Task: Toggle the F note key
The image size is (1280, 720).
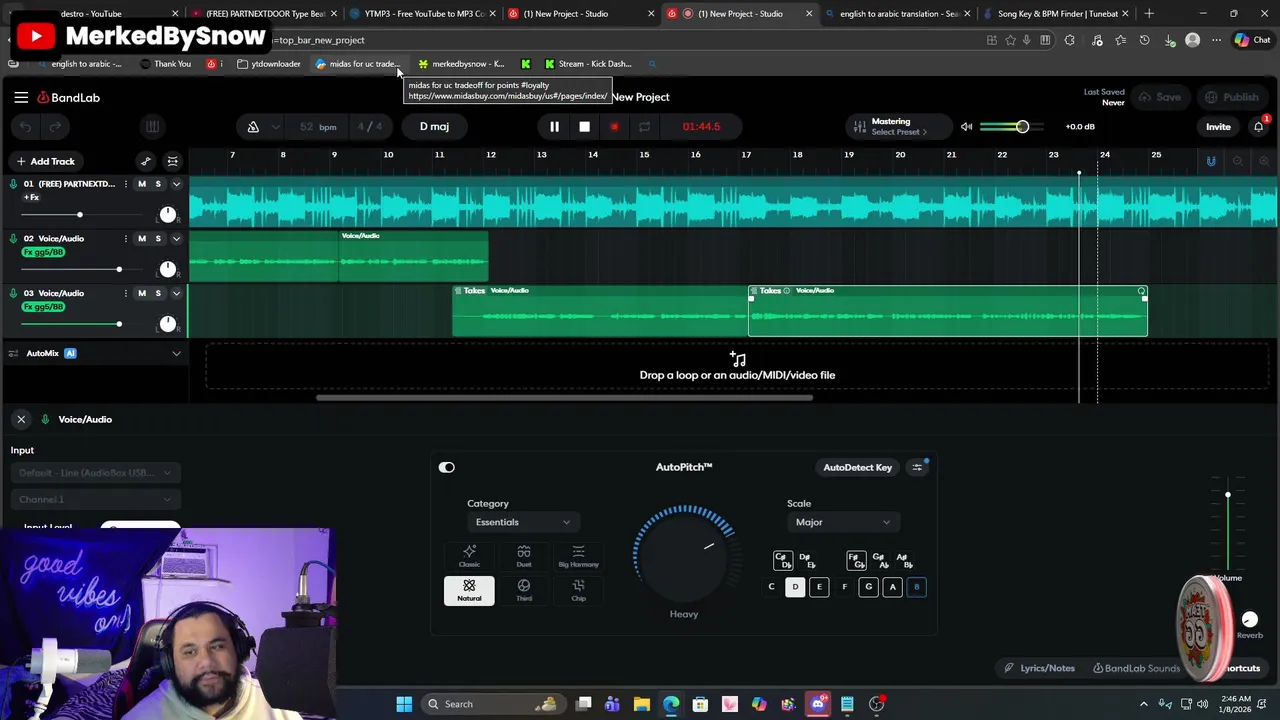Action: [844, 587]
